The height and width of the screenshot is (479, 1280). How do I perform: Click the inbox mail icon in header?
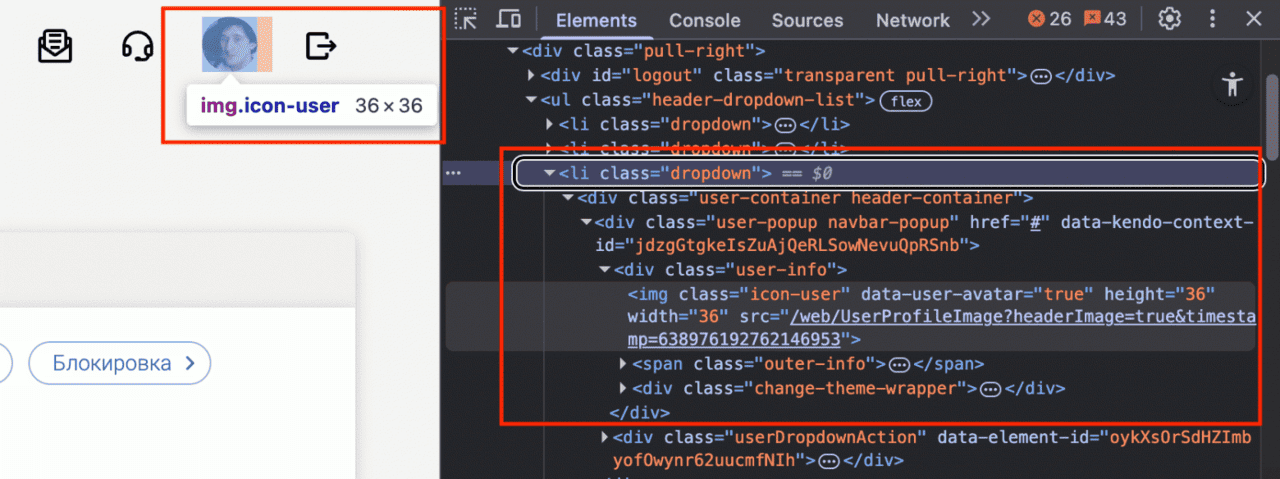tap(55, 46)
